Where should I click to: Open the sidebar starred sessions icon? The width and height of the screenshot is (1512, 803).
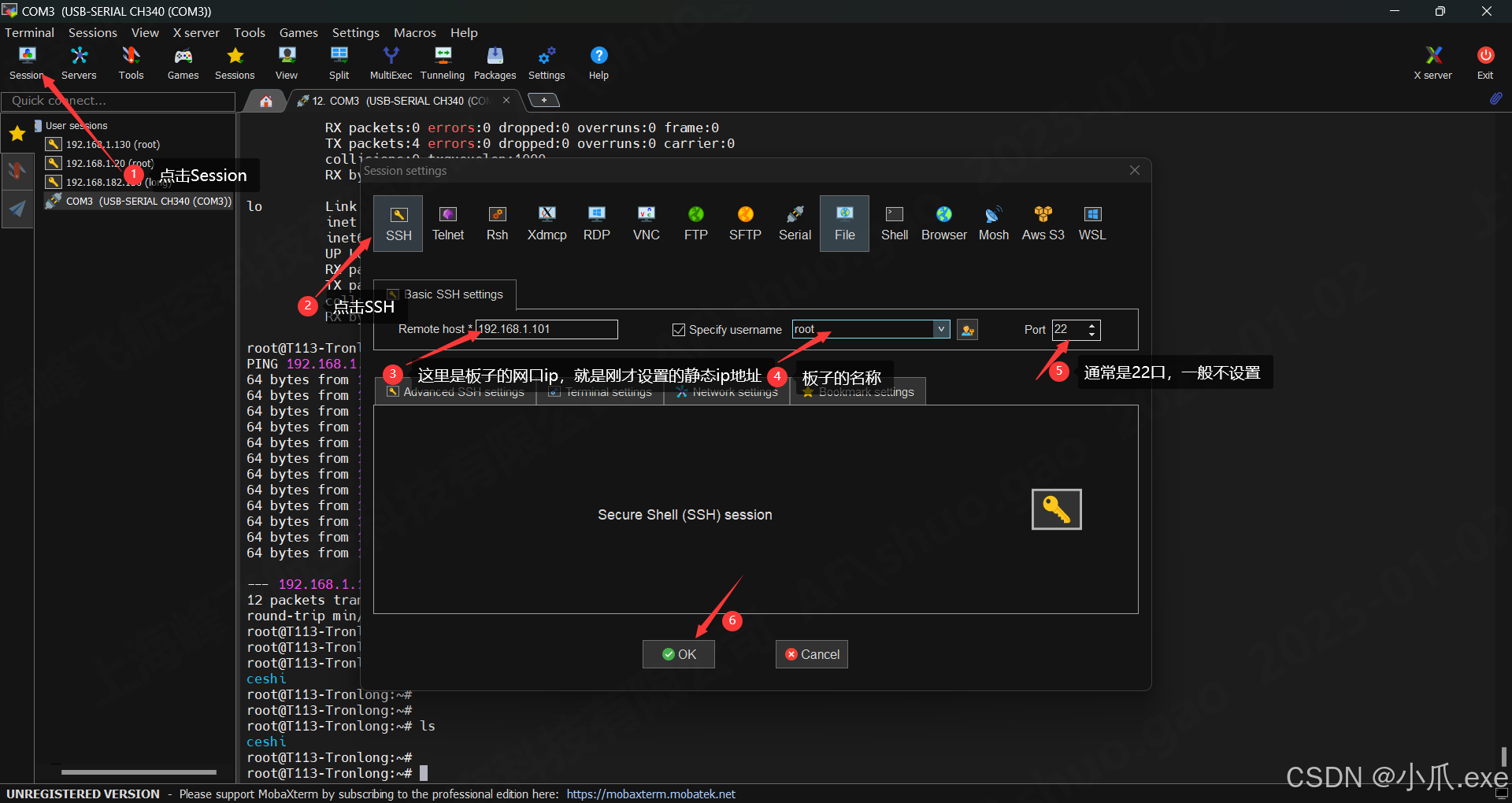17,134
